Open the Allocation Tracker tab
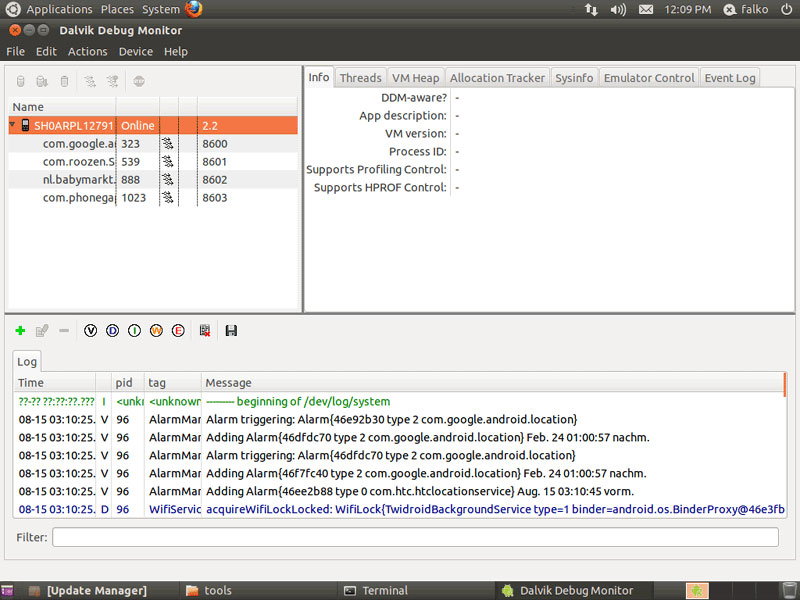The width and height of the screenshot is (800, 600). 497,78
